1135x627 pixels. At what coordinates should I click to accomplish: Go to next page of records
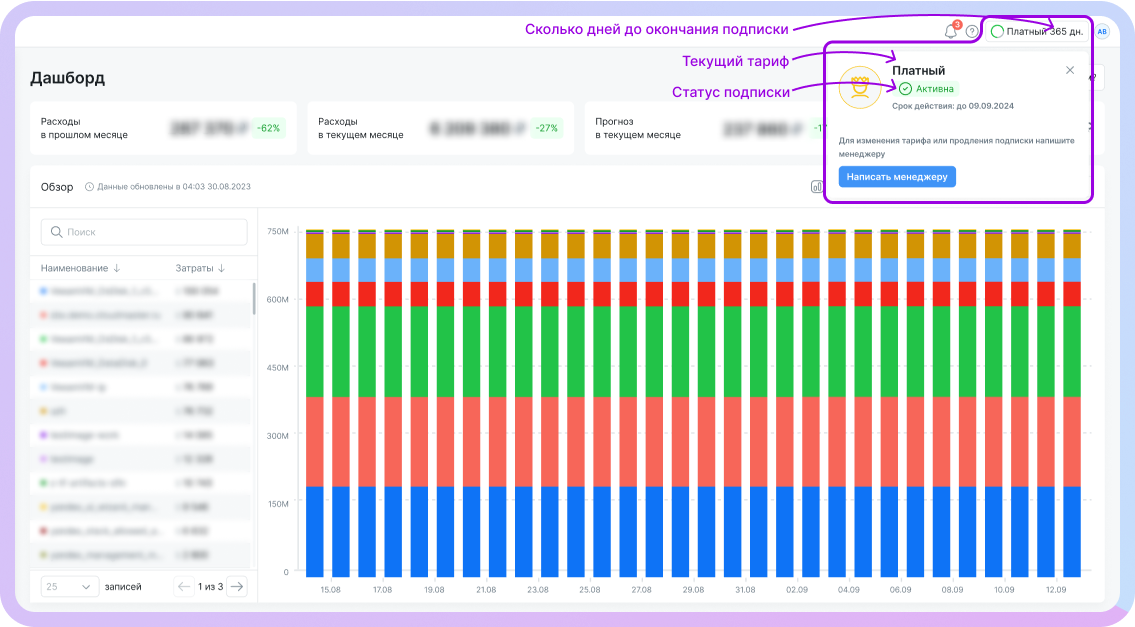236,587
